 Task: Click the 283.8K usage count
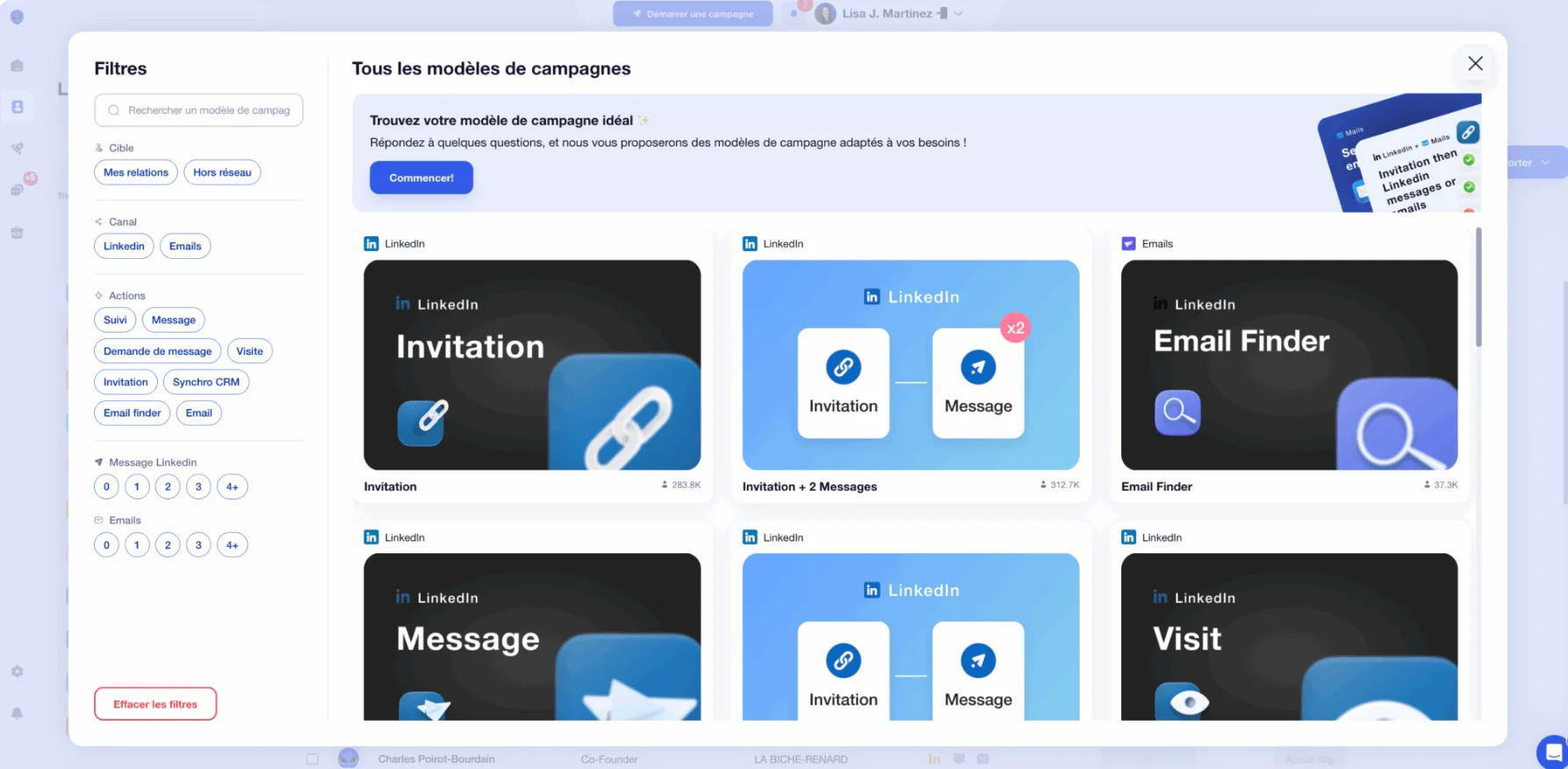[x=681, y=485]
